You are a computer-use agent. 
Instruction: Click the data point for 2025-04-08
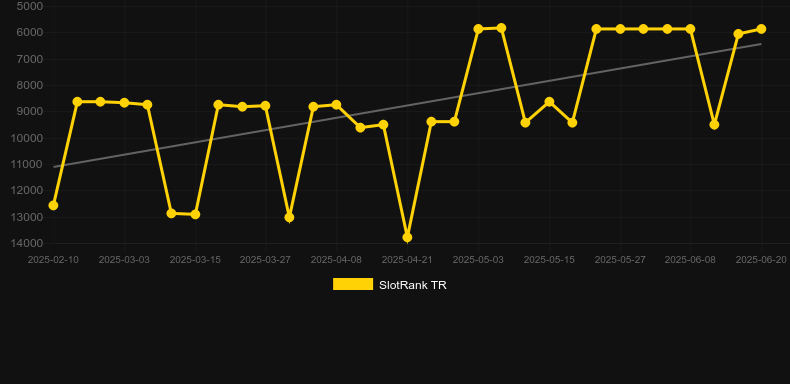click(336, 105)
